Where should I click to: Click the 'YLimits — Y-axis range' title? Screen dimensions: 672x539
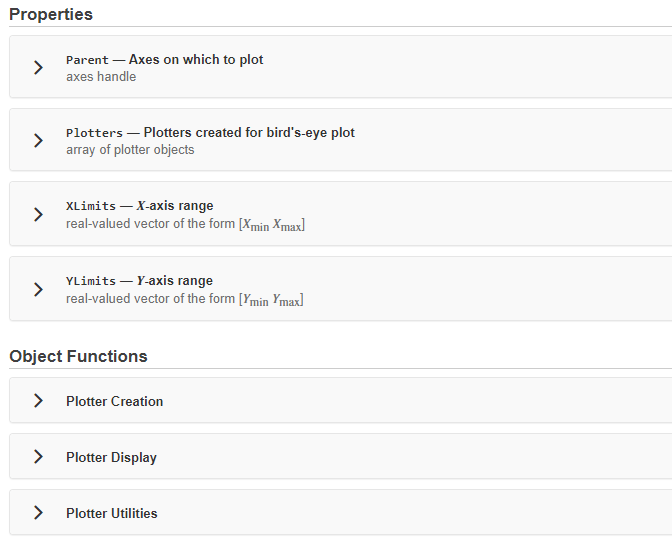click(x=139, y=281)
